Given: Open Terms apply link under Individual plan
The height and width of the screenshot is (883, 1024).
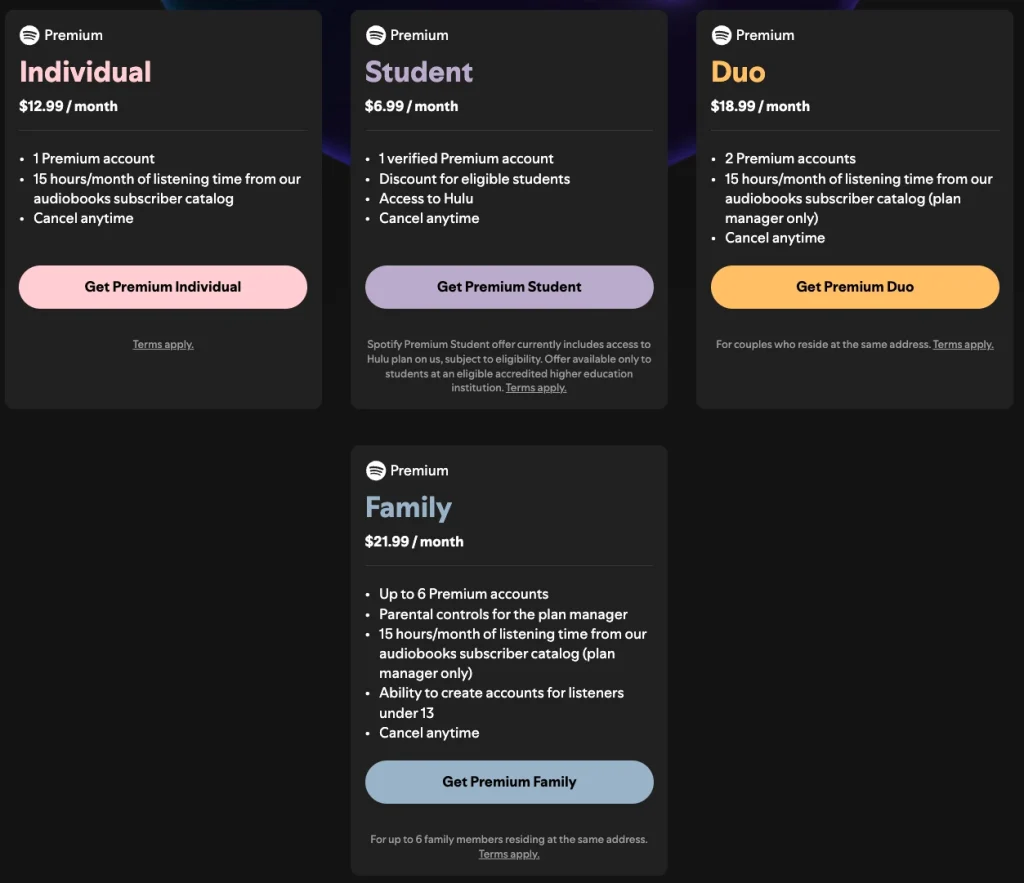Looking at the screenshot, I should point(163,345).
